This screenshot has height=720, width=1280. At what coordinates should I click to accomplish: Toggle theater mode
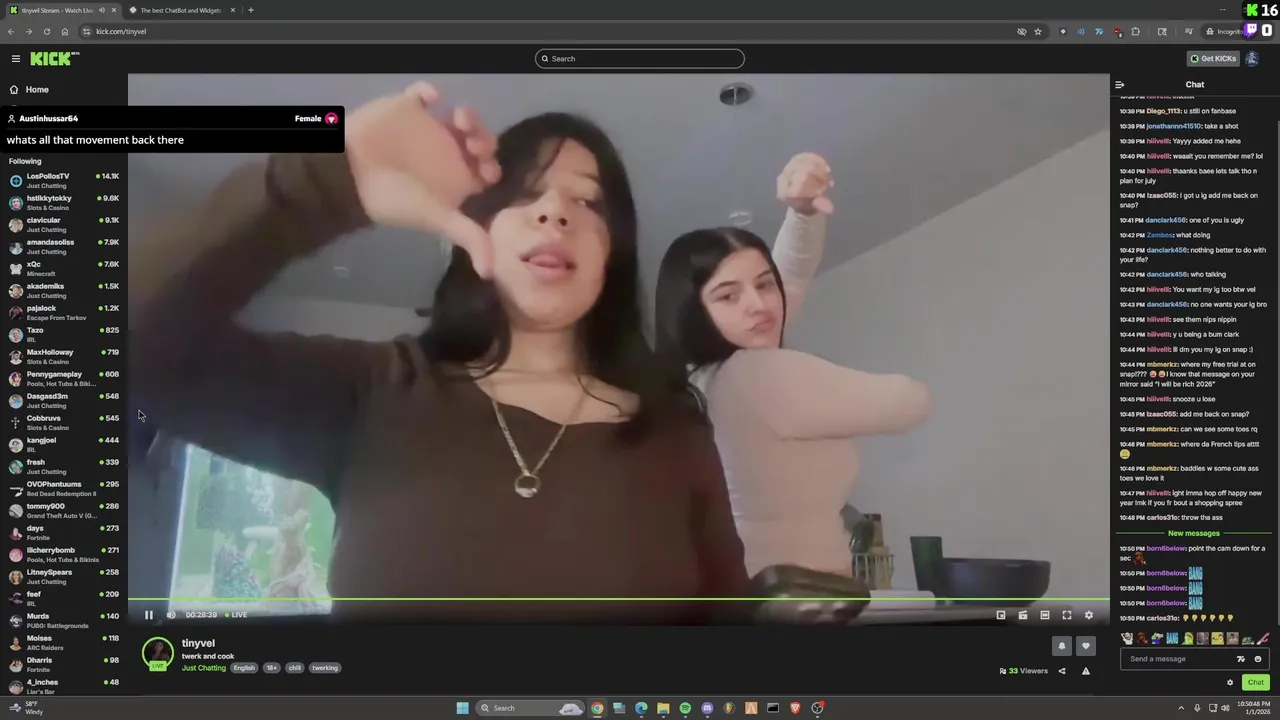(x=1045, y=615)
